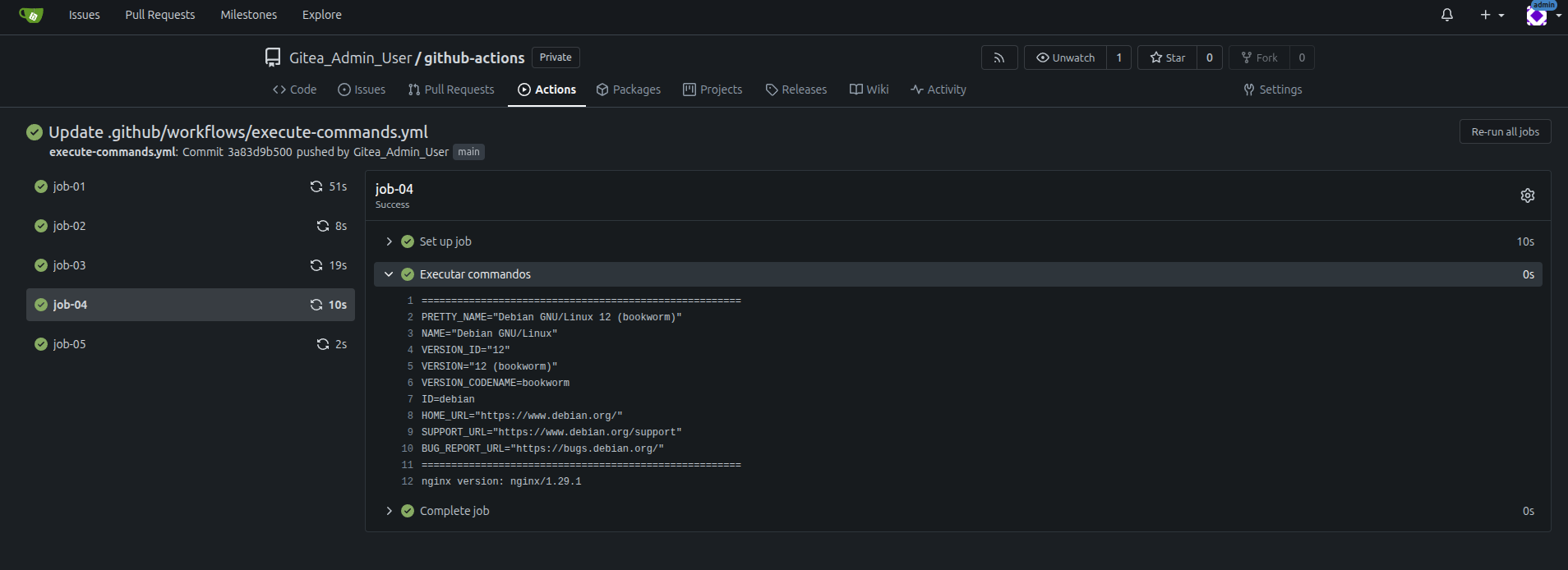Click the RSS feed icon button
Viewport: 1568px width, 570px height.
[x=999, y=57]
